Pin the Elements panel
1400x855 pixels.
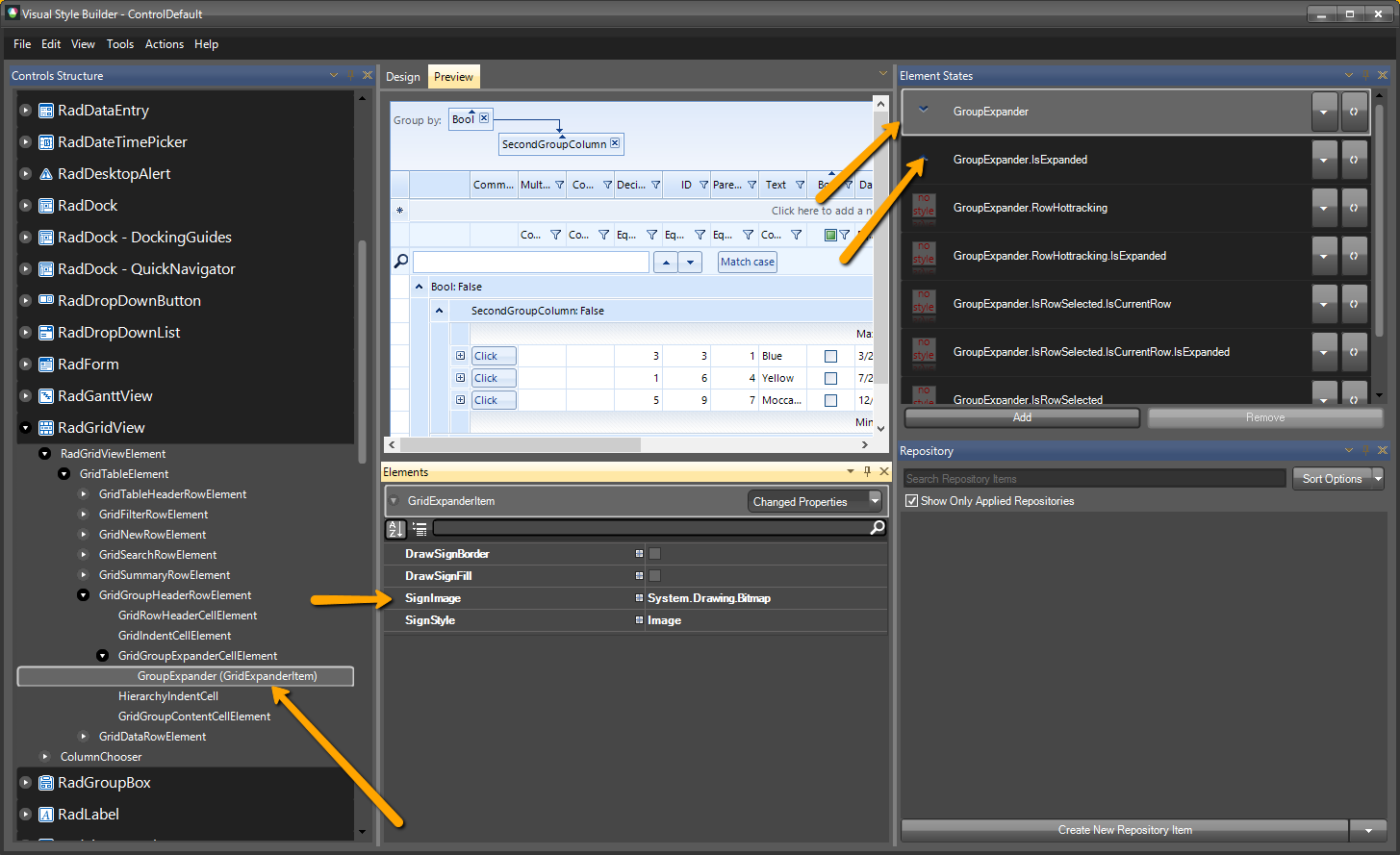(867, 471)
